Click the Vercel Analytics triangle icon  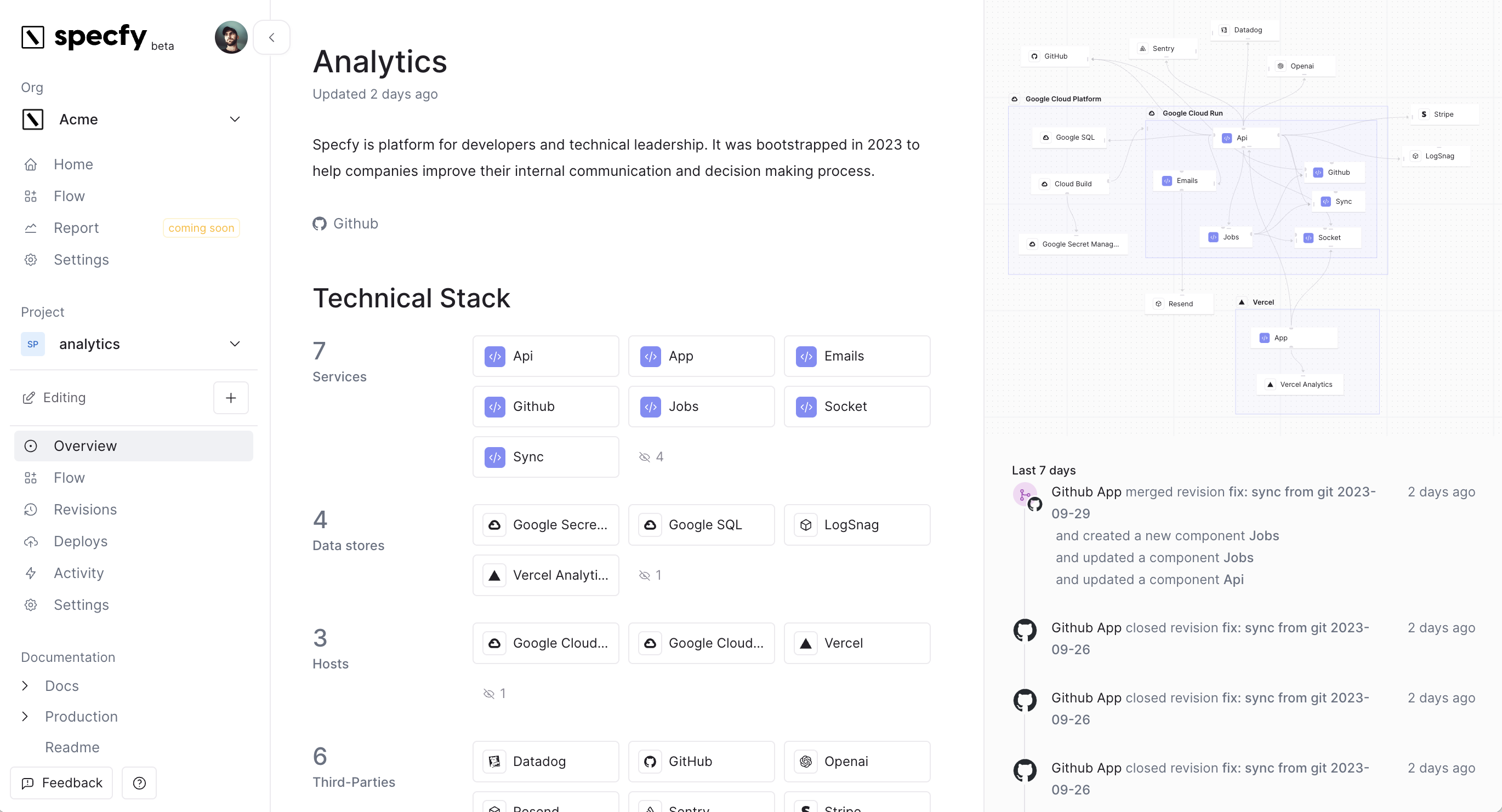tap(494, 576)
